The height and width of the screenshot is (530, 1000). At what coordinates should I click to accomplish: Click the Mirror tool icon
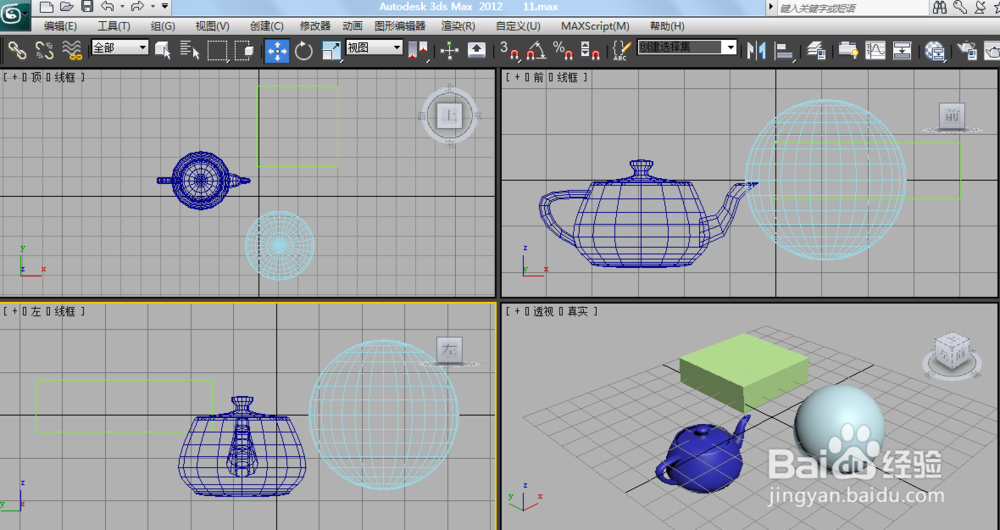(x=756, y=50)
